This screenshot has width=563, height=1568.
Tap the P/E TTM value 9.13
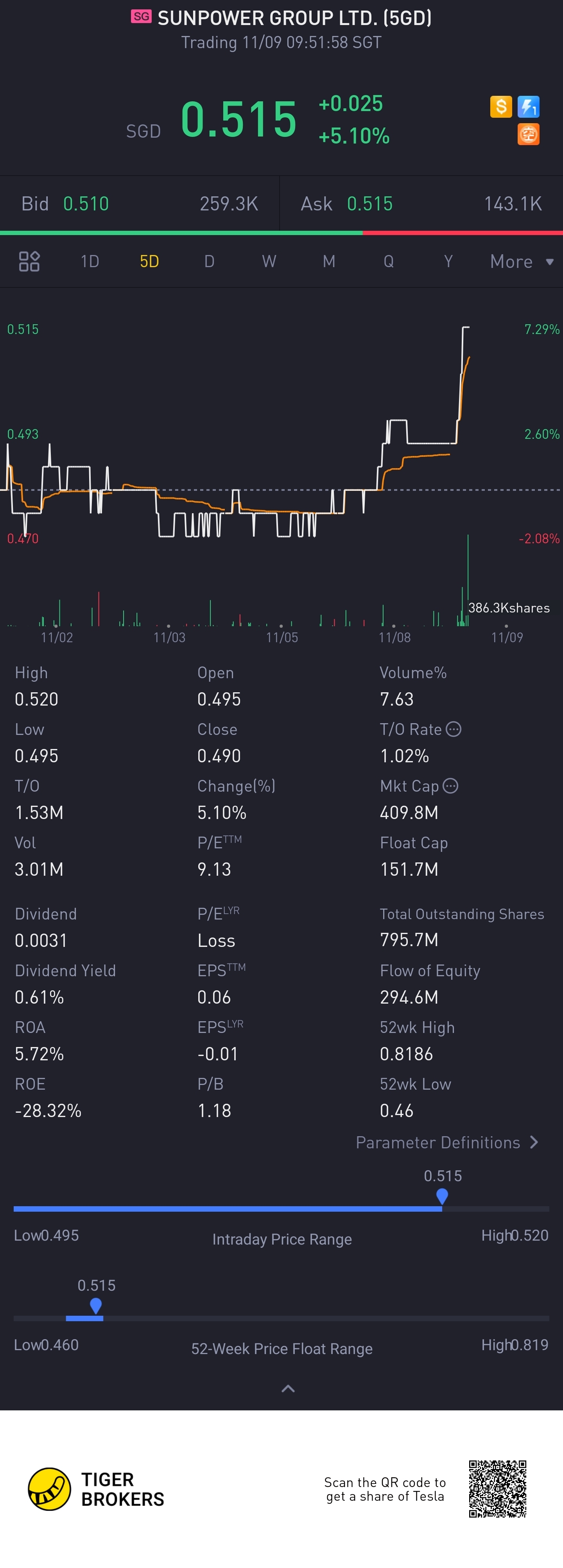point(214,869)
